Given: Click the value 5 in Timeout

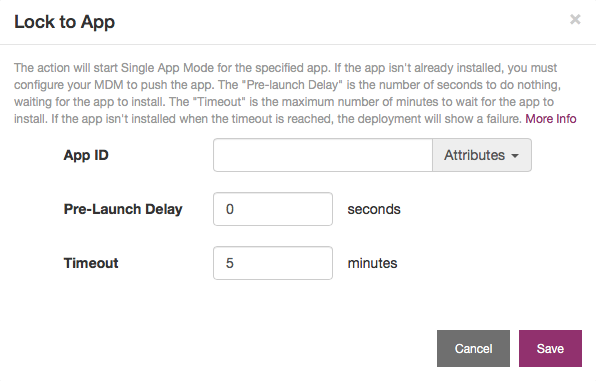Looking at the screenshot, I should [230, 263].
